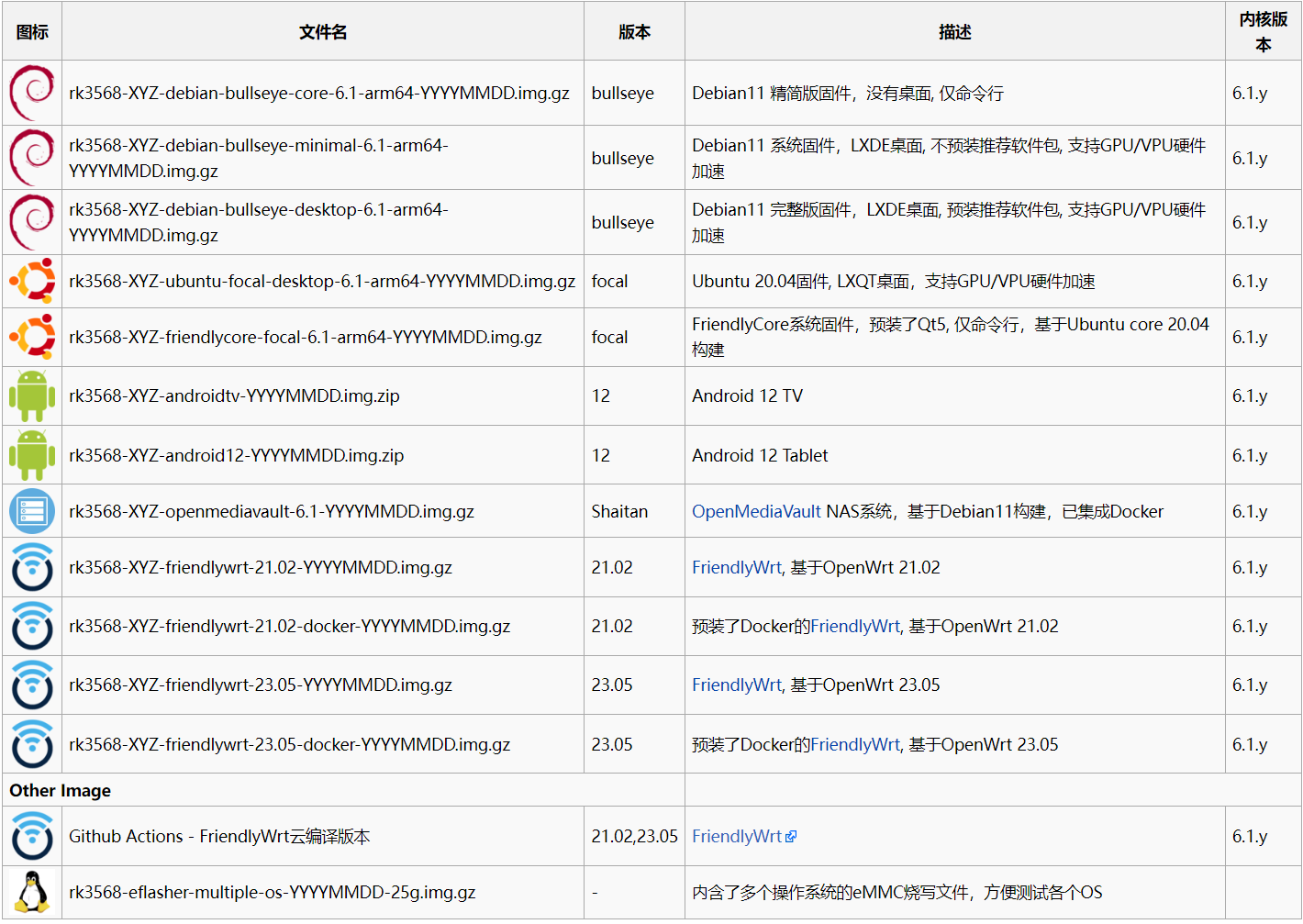Click the Linux penguin icon for eflasher
1303x924 pixels.
click(x=32, y=892)
